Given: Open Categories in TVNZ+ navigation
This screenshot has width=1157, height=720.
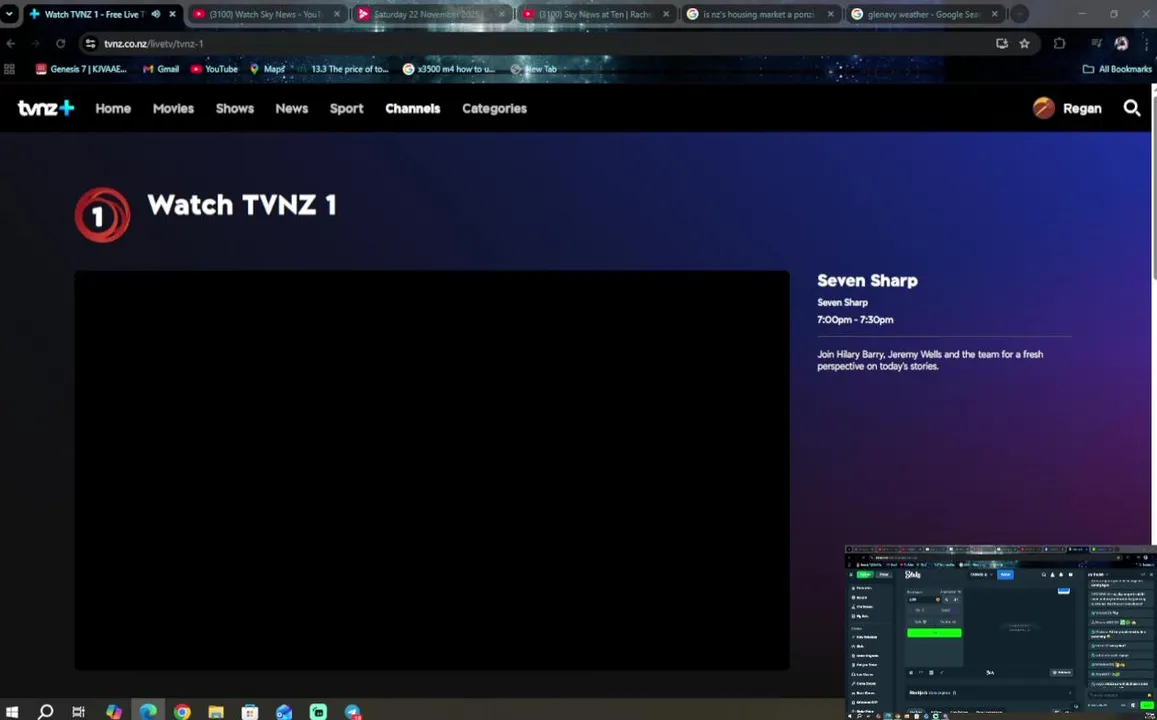Looking at the screenshot, I should coord(494,108).
